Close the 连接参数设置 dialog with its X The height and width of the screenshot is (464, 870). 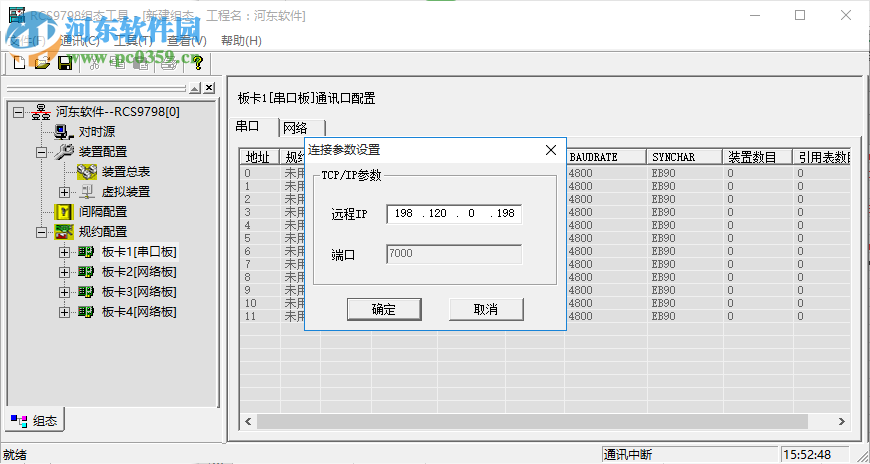pos(550,150)
